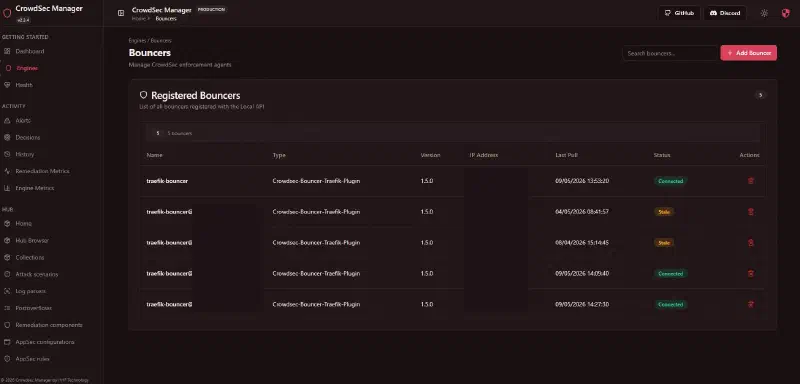Delete bouncer last pulled 09/05/2026 13:53:20
Image resolution: width=800 pixels, height=384 pixels.
point(751,181)
